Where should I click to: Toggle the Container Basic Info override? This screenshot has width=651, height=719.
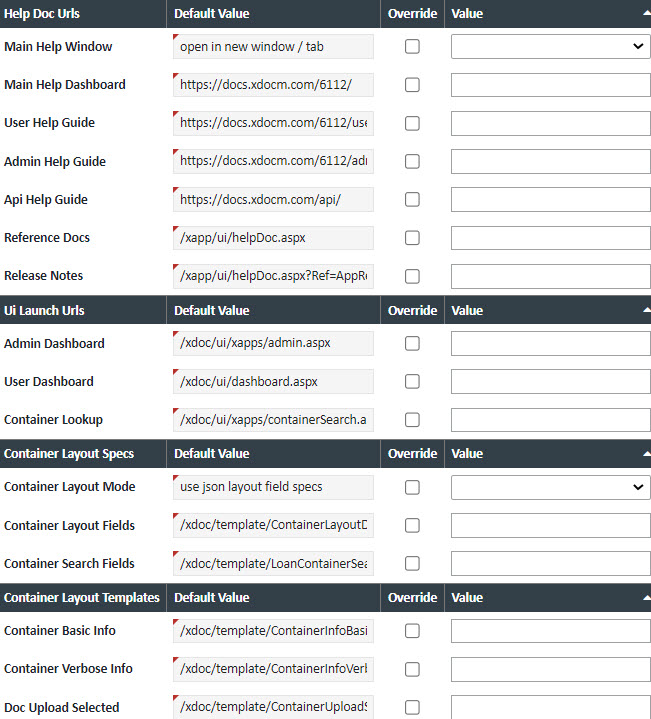click(x=412, y=631)
